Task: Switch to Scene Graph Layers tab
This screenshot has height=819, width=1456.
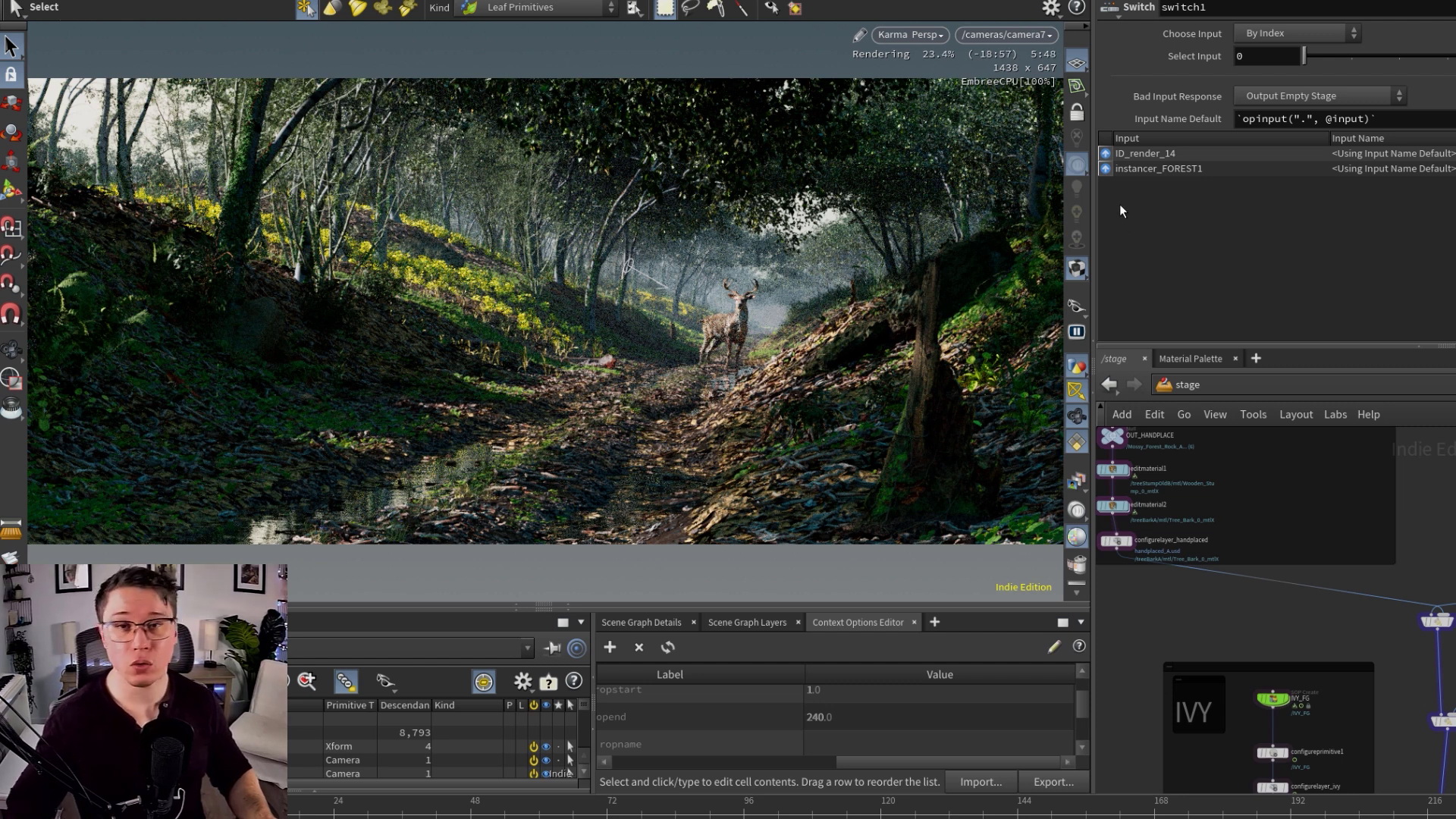Action: point(747,623)
